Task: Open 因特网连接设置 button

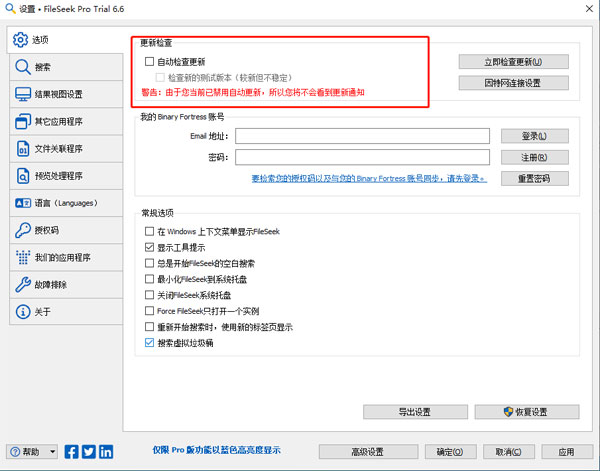Action: tap(514, 83)
